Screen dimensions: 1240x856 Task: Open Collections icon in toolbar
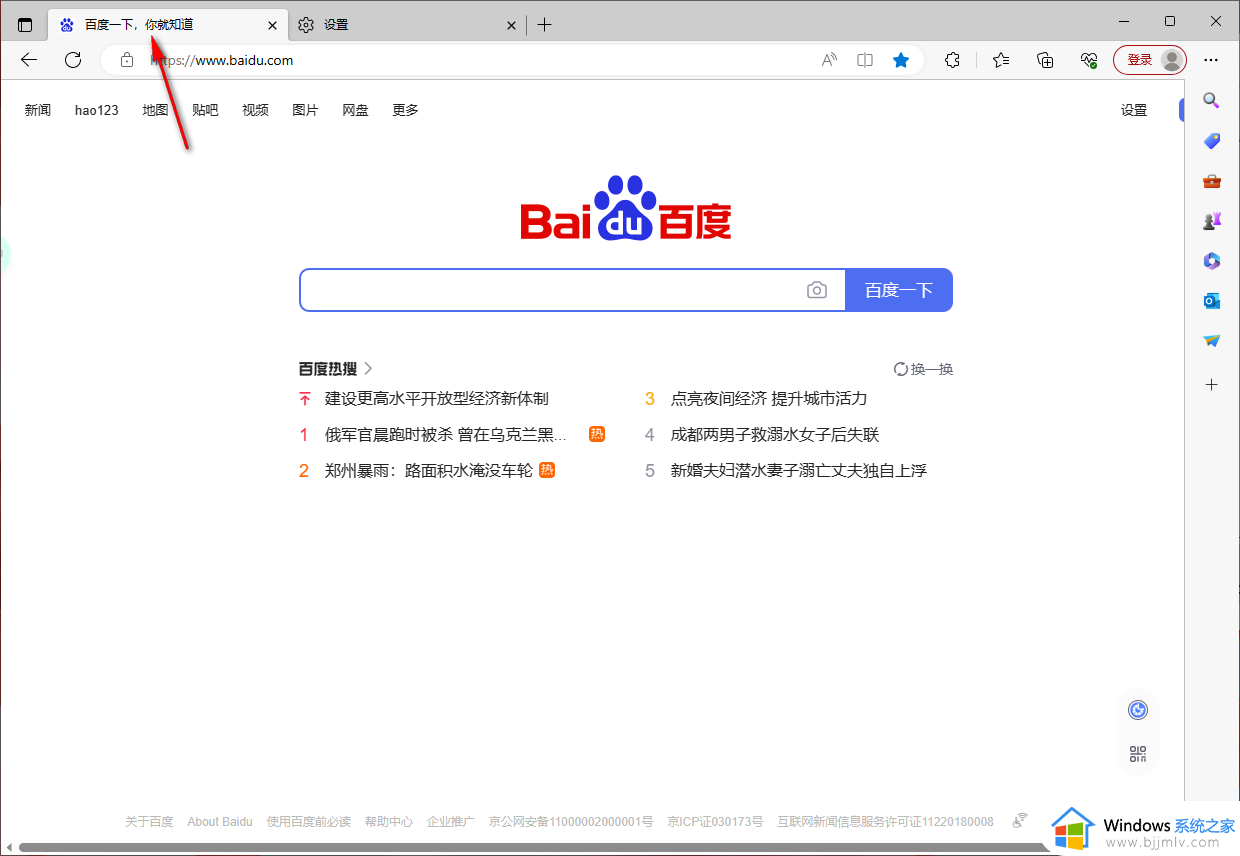click(x=1045, y=60)
